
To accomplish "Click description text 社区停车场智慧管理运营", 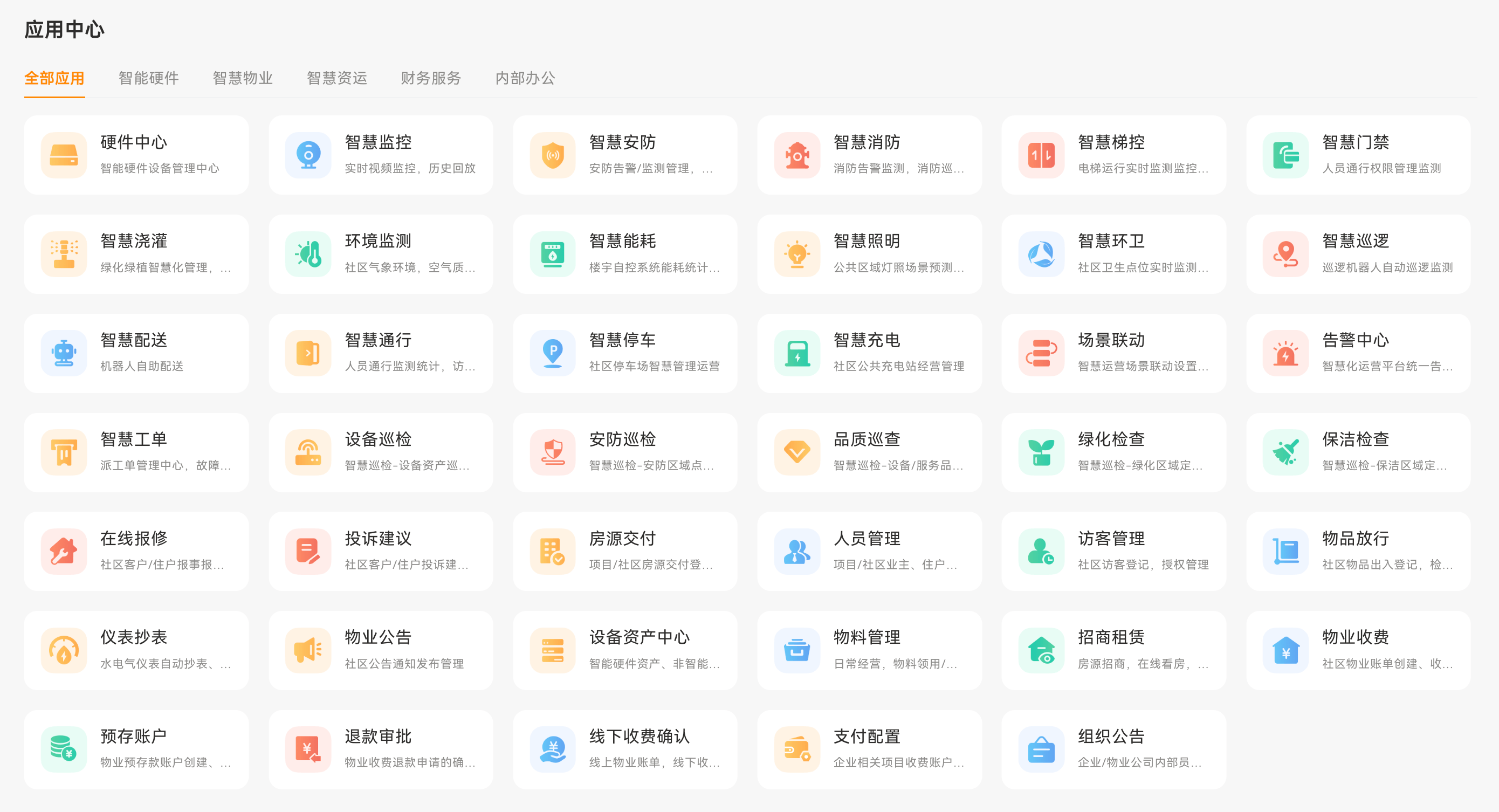I will [654, 366].
